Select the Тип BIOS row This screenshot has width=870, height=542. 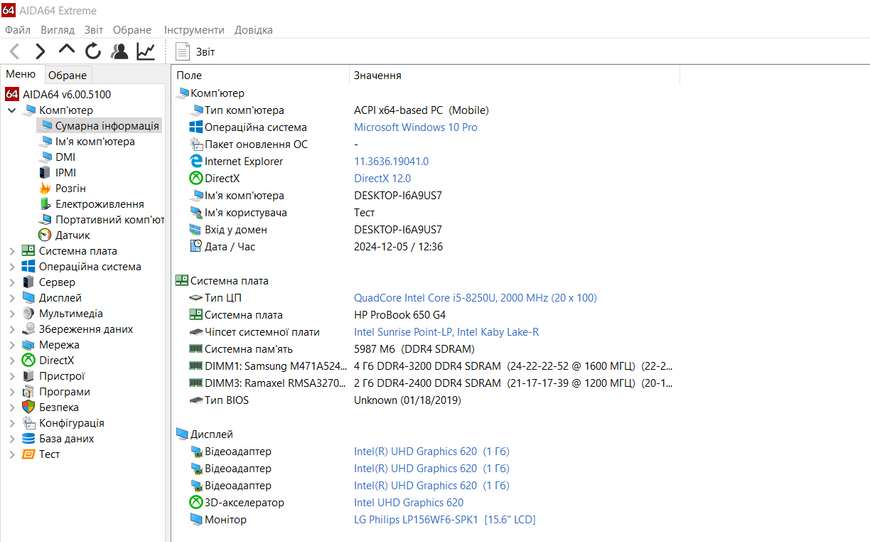click(325, 401)
